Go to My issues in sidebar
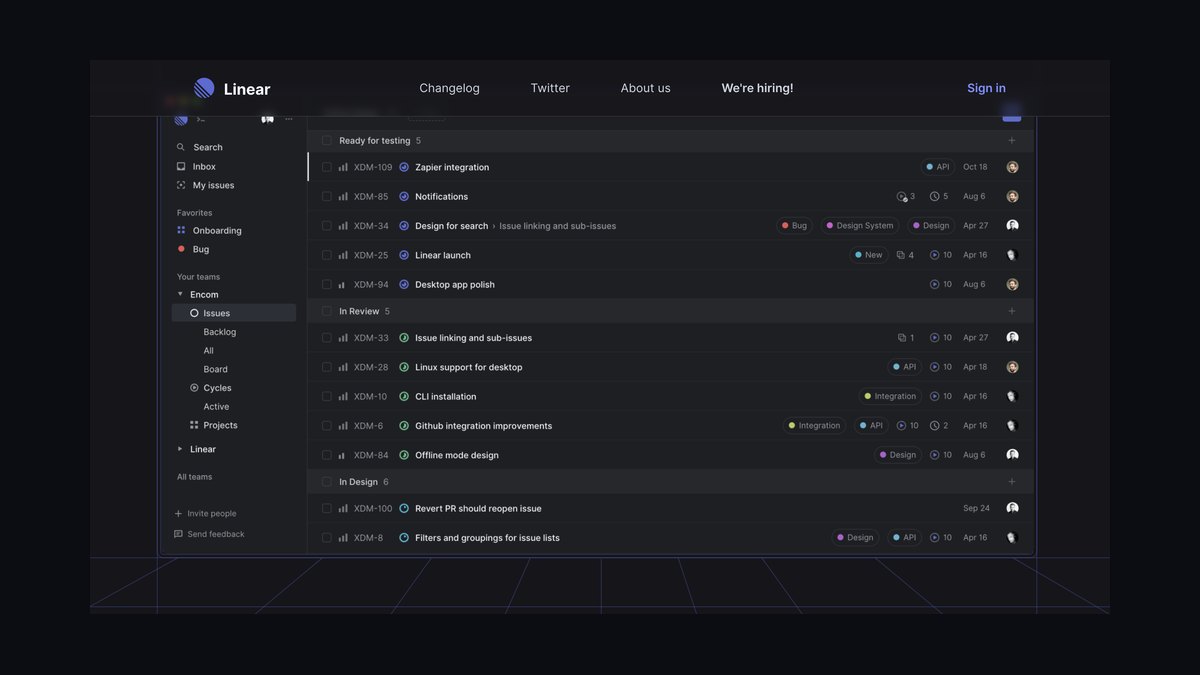Image resolution: width=1200 pixels, height=675 pixels. (205, 185)
